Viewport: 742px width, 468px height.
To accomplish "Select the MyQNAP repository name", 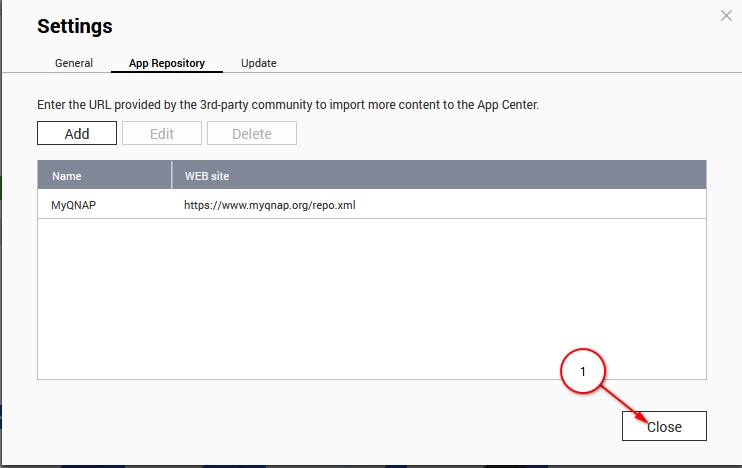I will coord(73,205).
